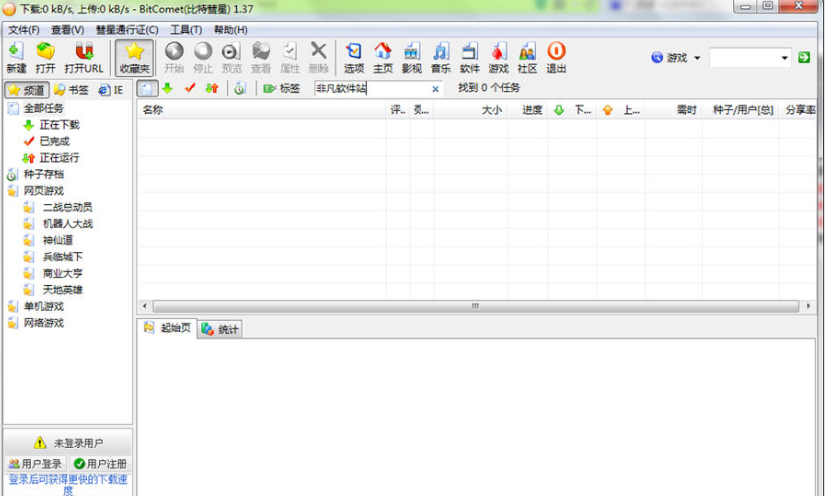
Task: Open the 文件(F) menu
Action: point(24,29)
